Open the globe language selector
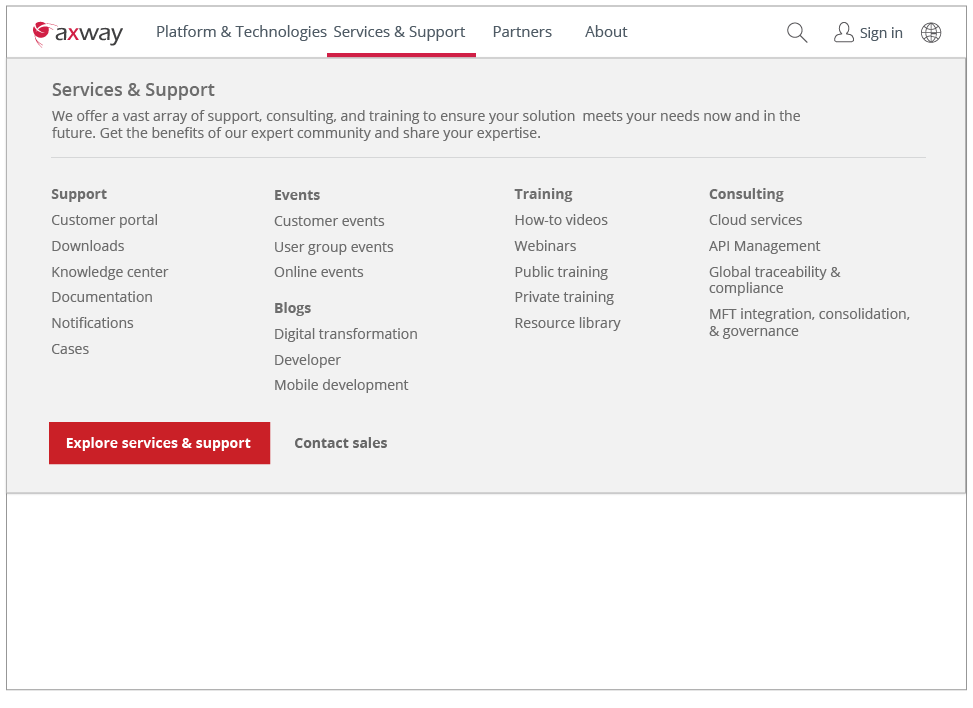 point(931,33)
